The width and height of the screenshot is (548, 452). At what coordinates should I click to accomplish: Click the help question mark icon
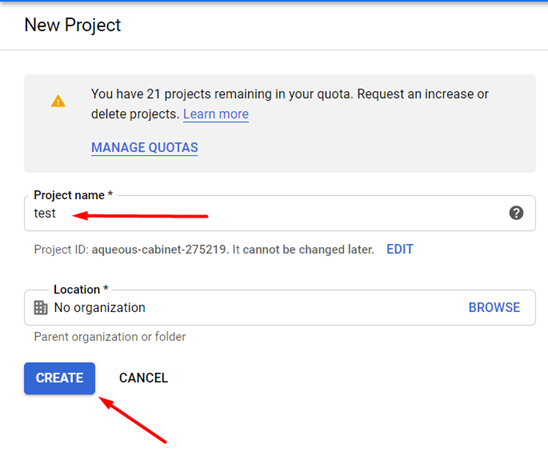coord(516,213)
